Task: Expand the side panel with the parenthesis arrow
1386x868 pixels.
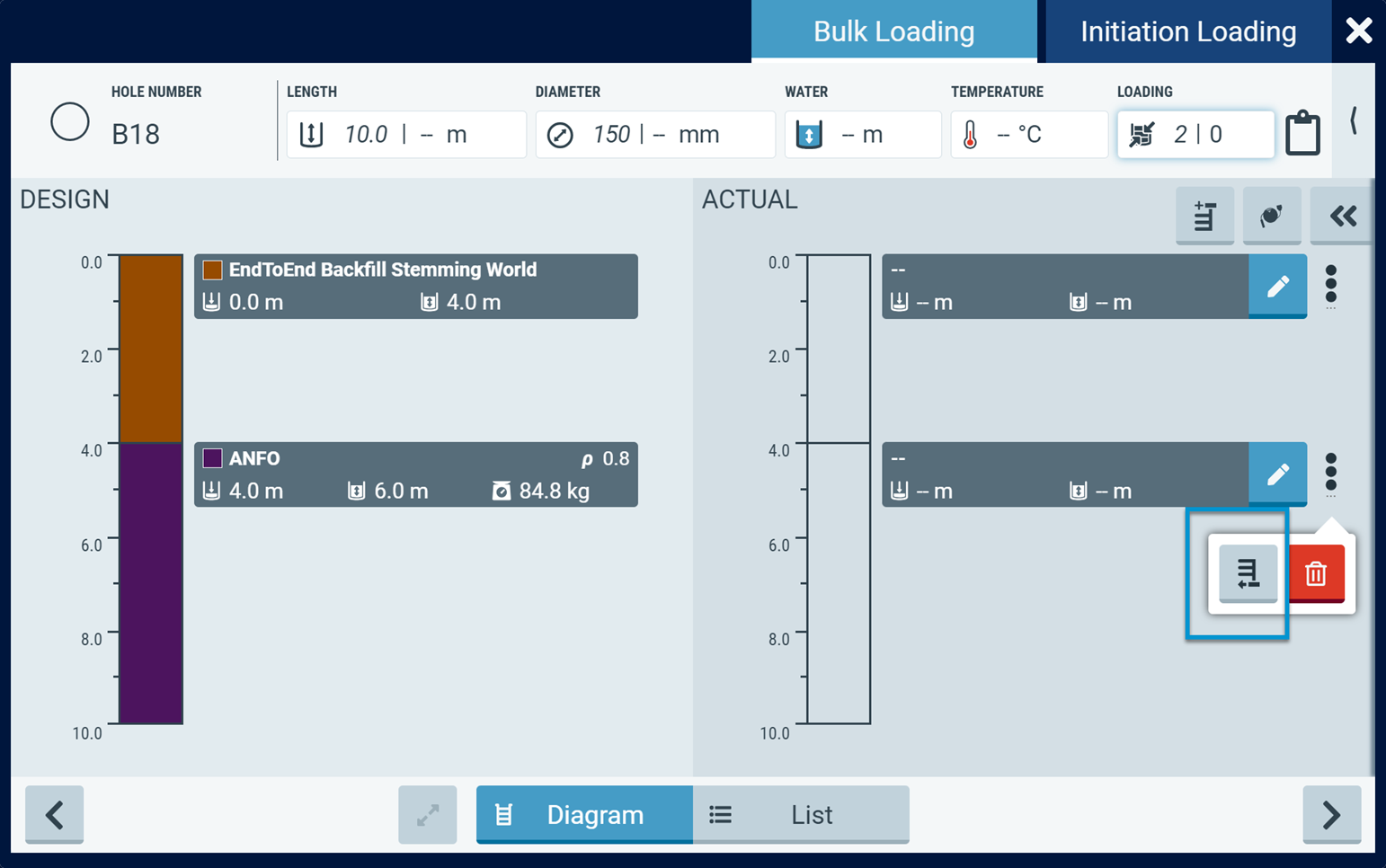Action: point(1354,120)
